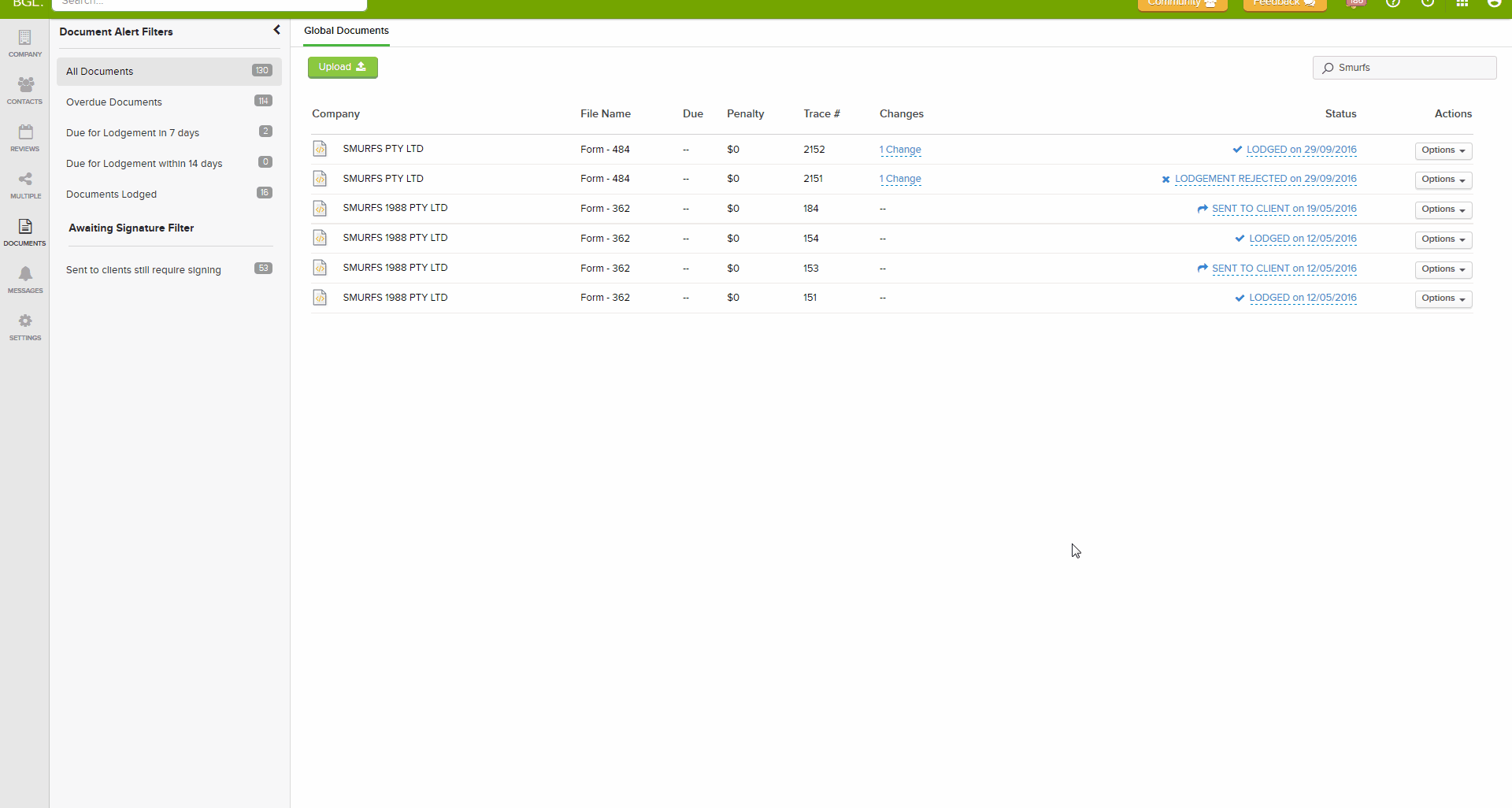
Task: Click SENT TO CLIENT on 19/05/2016 status
Action: click(x=1284, y=209)
